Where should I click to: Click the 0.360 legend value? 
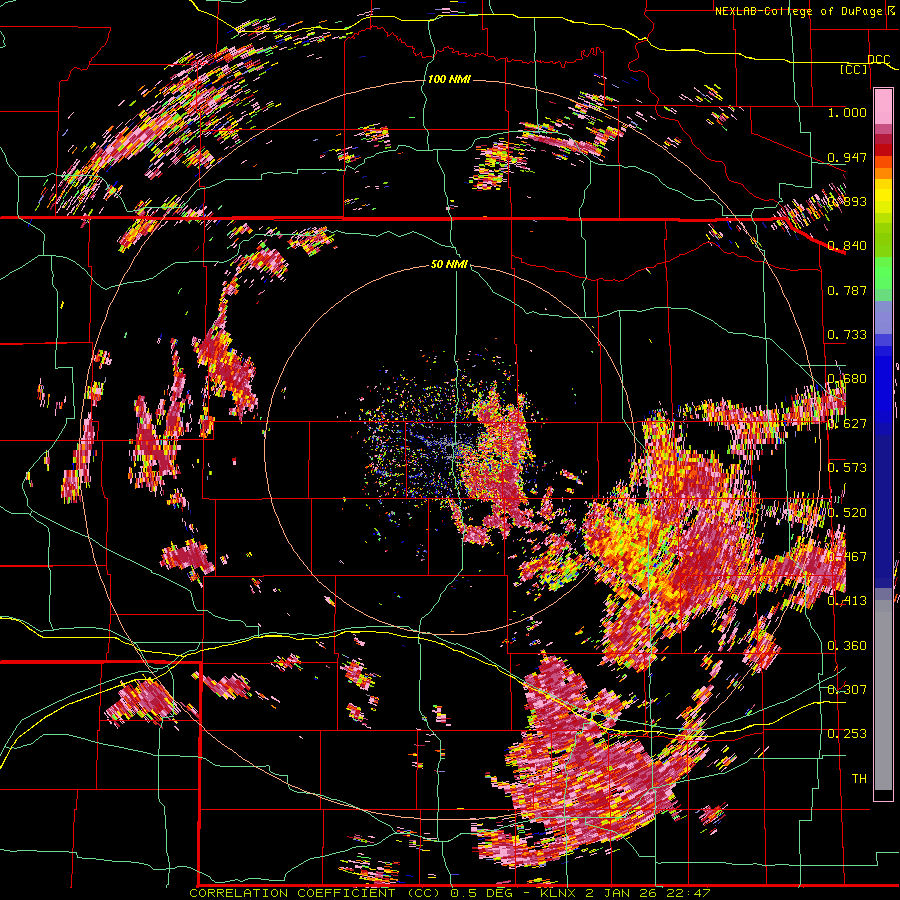847,645
